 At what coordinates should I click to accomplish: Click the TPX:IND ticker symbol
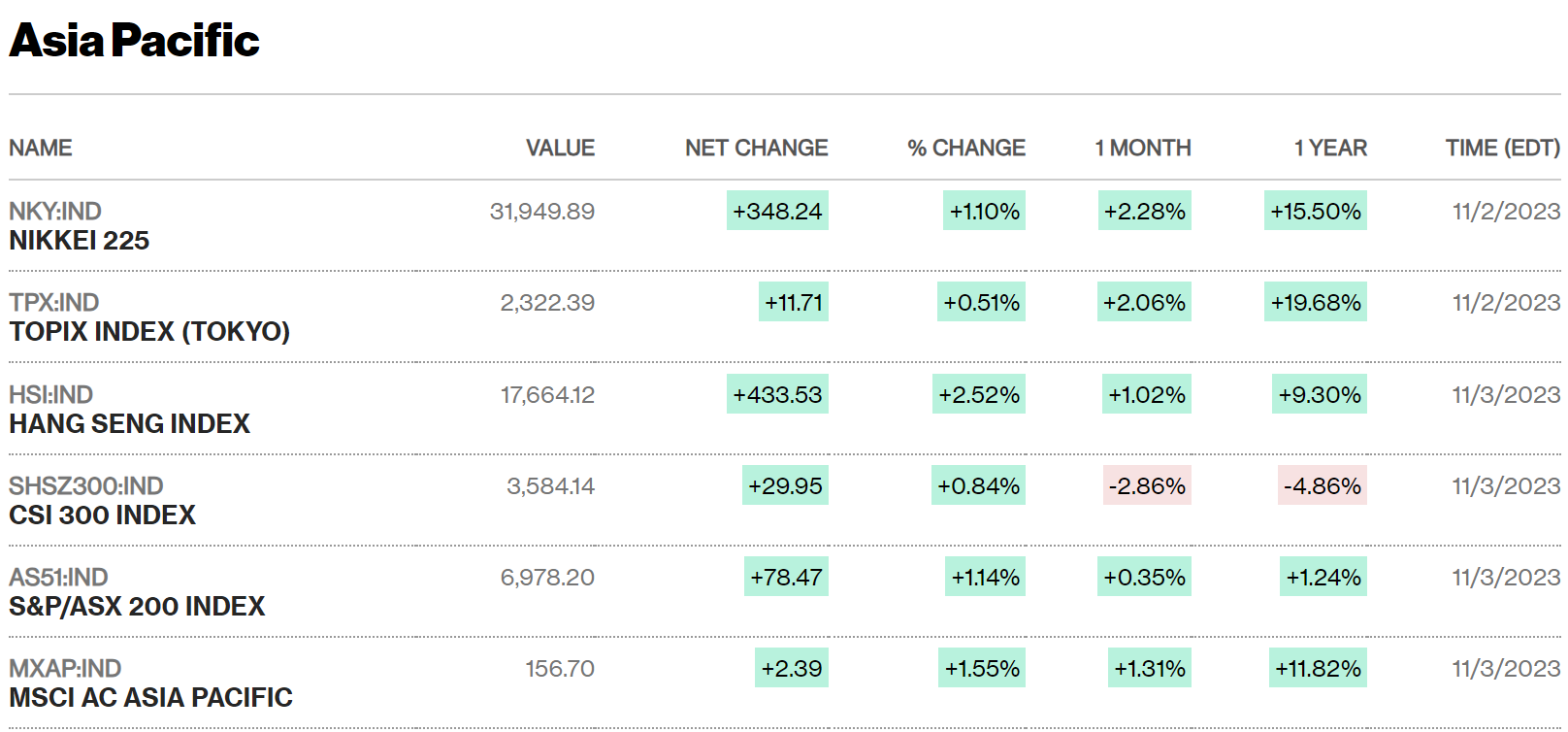54,303
